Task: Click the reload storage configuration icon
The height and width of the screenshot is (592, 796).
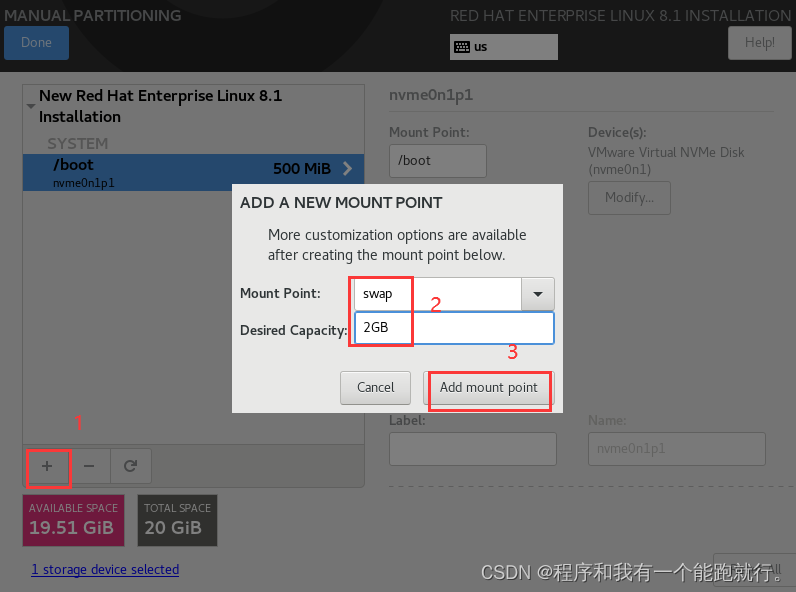Action: 130,466
